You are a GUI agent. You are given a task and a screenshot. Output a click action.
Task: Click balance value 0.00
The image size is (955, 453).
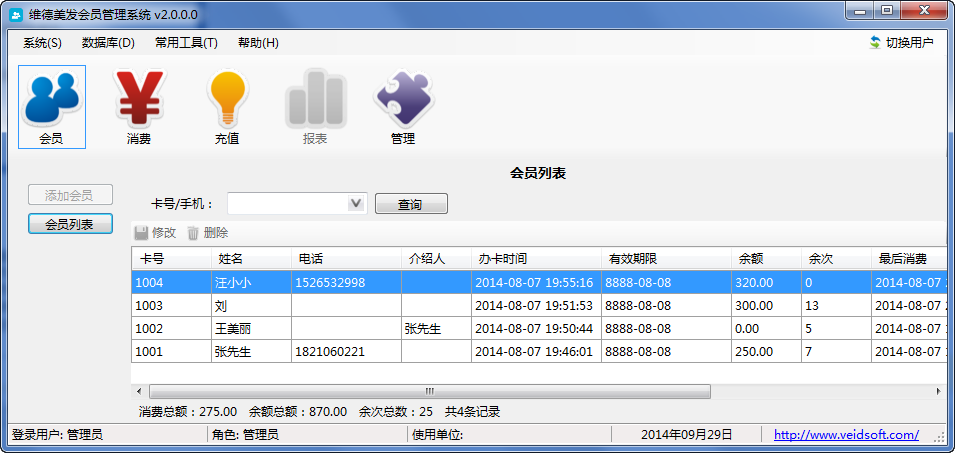[x=766, y=329]
